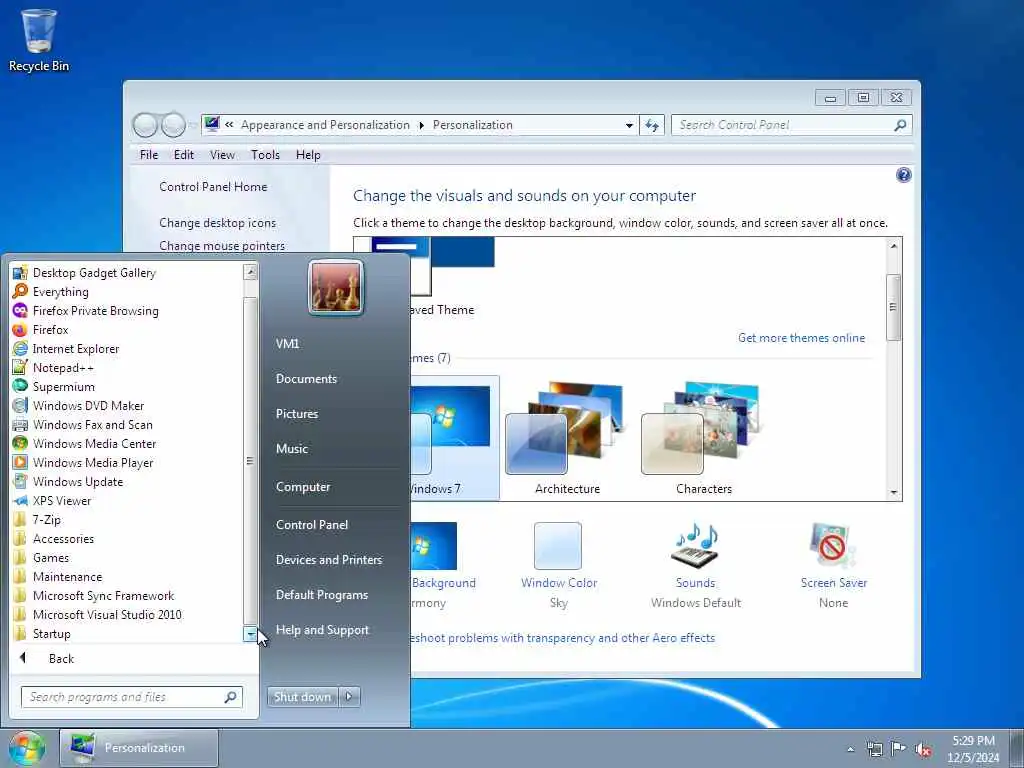Go to Control Panel Home link
1024x768 pixels.
213,187
